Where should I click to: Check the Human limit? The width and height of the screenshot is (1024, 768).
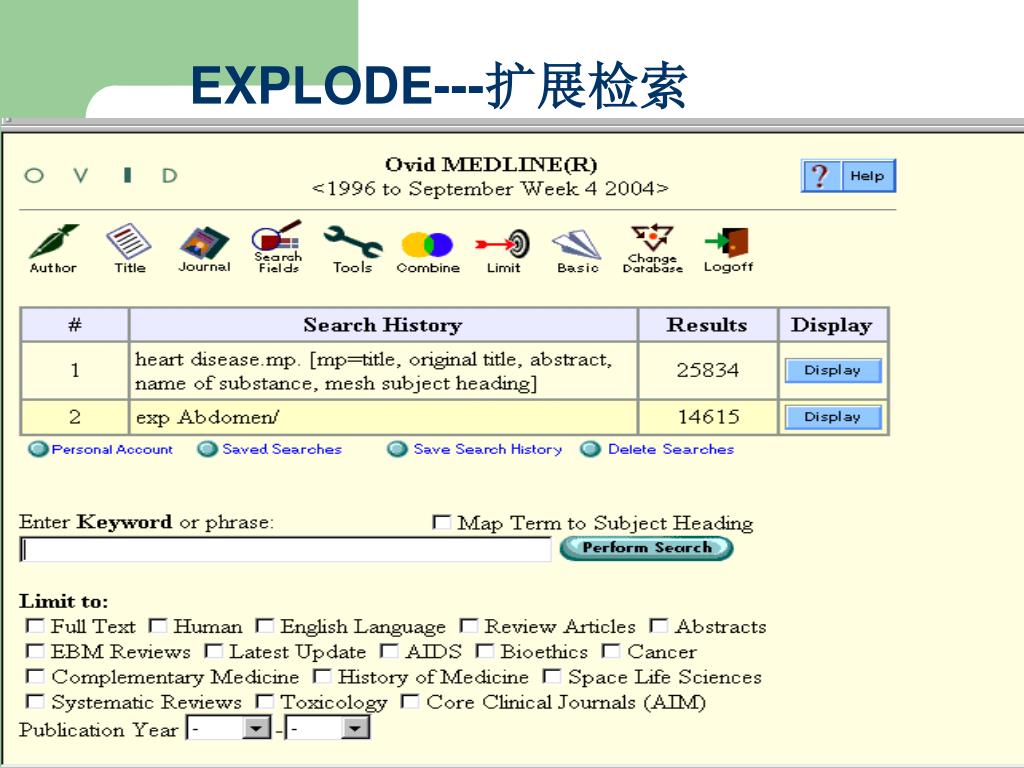(x=157, y=626)
